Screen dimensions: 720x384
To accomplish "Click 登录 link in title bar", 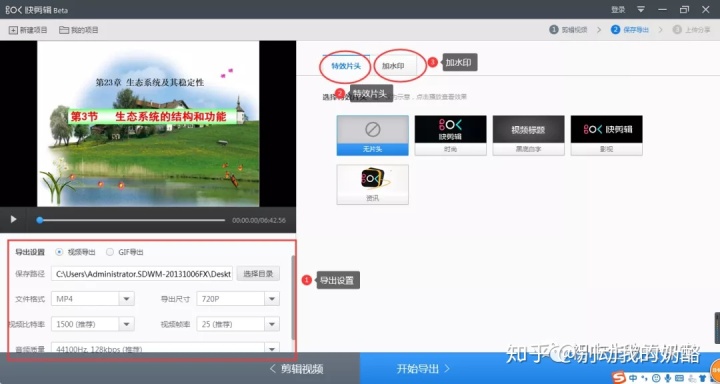I will point(618,10).
